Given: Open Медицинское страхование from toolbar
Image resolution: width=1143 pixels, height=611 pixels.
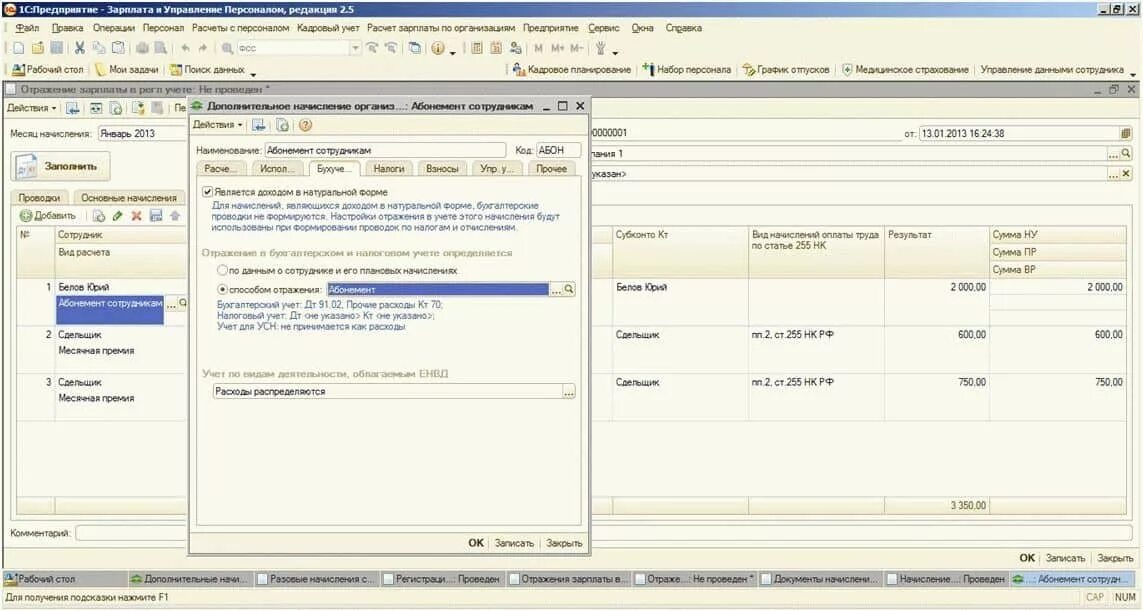Looking at the screenshot, I should [905, 70].
